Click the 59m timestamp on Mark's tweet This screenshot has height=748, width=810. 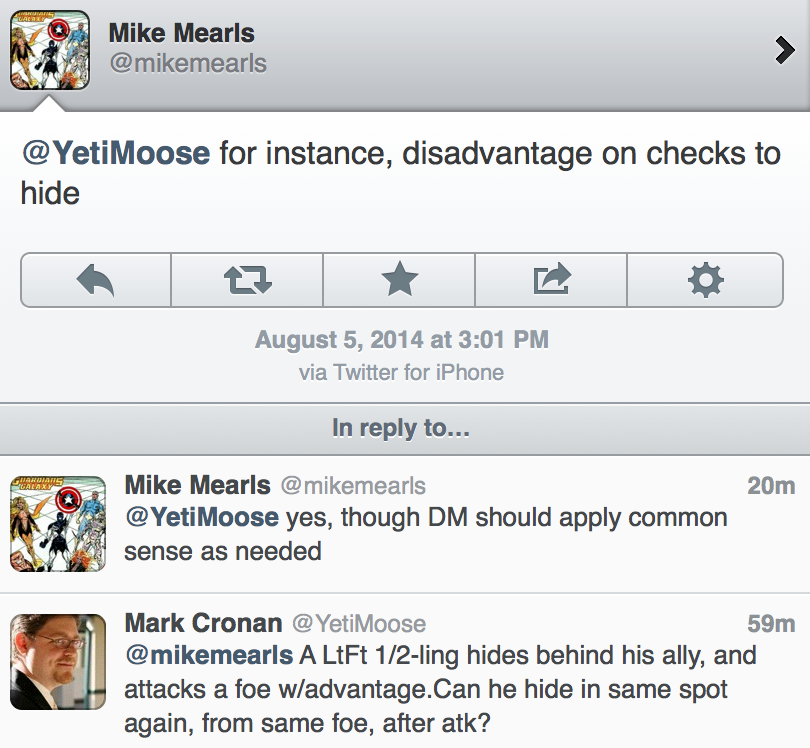770,623
